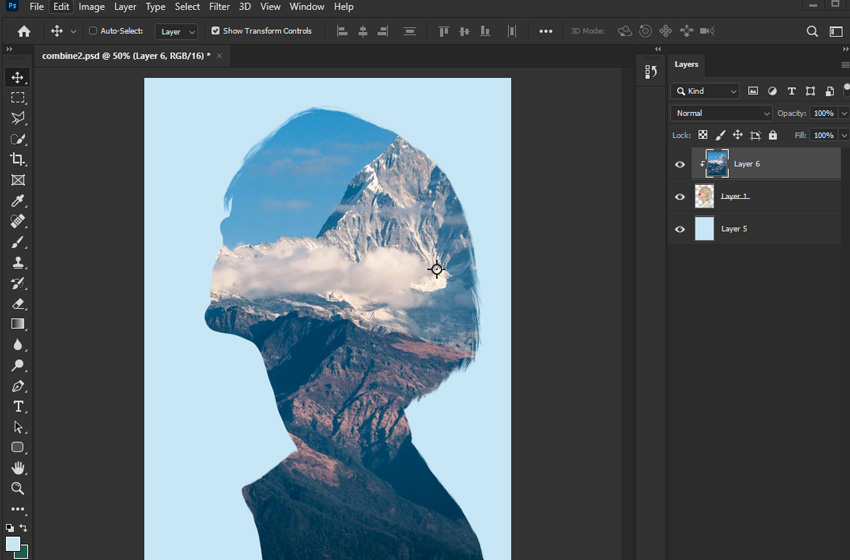850x560 pixels.
Task: Click the Home screen icon
Action: (x=24, y=31)
